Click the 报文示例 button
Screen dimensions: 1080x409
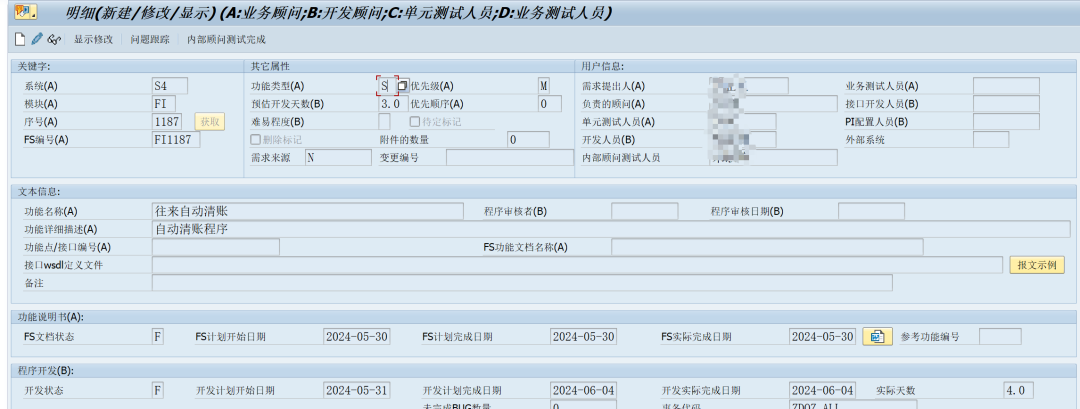(1037, 265)
